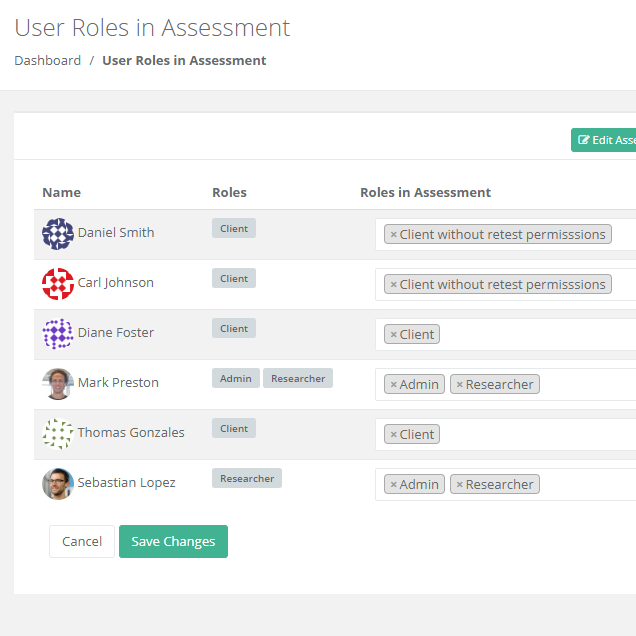The image size is (636, 636).
Task: Open Daniel Smith's assessment roles selector
Action: click(x=505, y=234)
